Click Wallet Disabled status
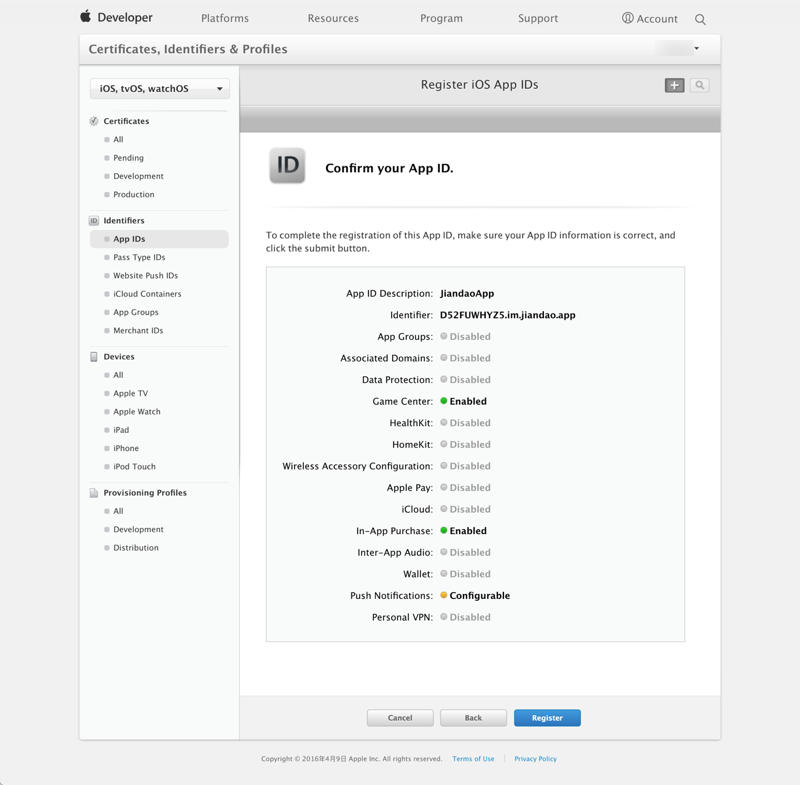Screen dimensions: 800x785 465,574
